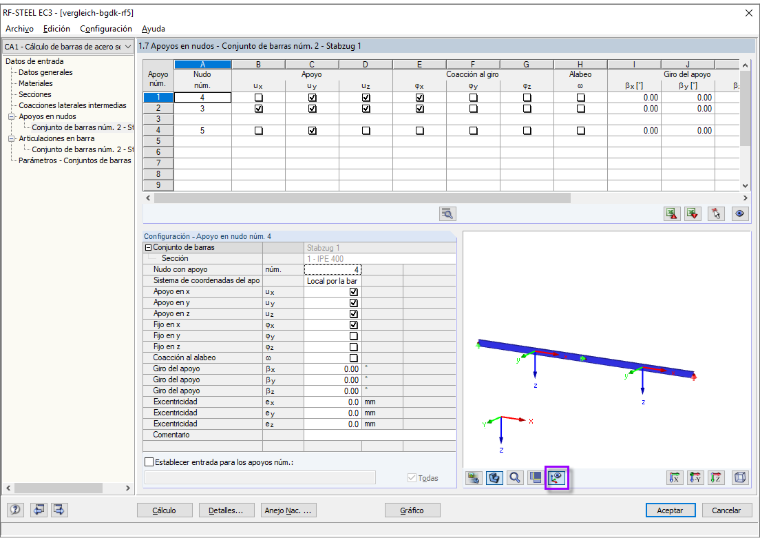This screenshot has height=541, width=760.
Task: Check the uX support for node 4 in row 1
Action: (259, 97)
